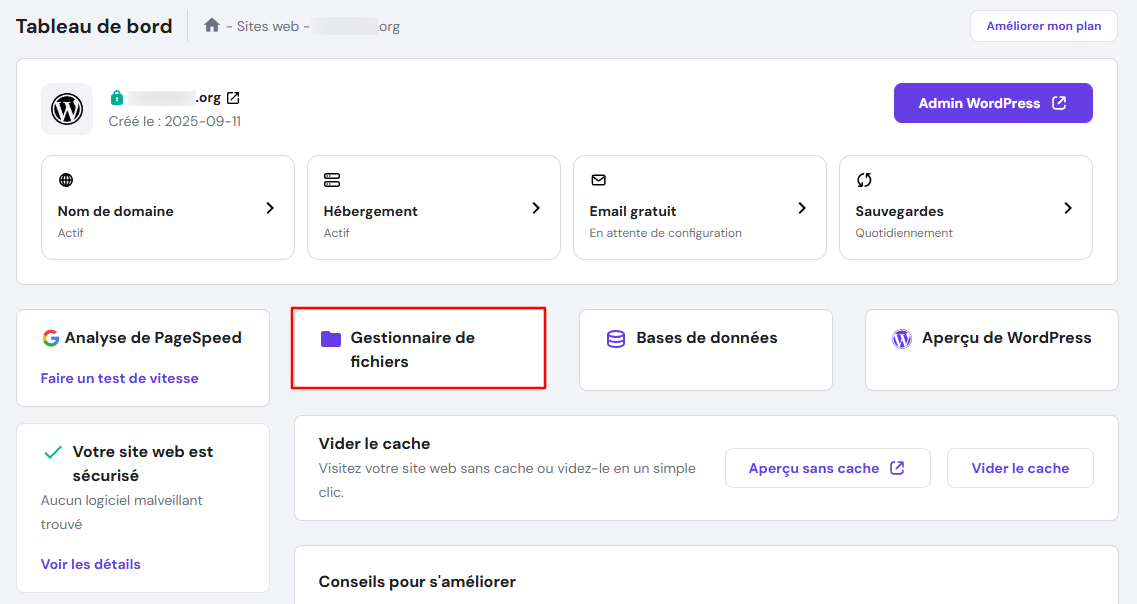Screen dimensions: 1137x604
Task: Click the Améliorer mon plan button
Action: click(1043, 26)
